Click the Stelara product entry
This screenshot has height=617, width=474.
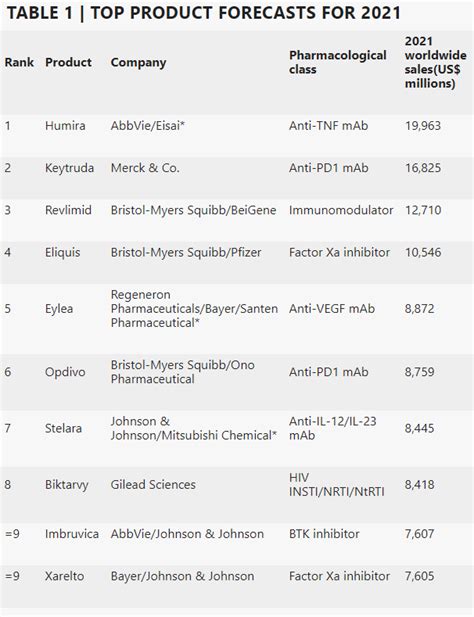tap(63, 428)
